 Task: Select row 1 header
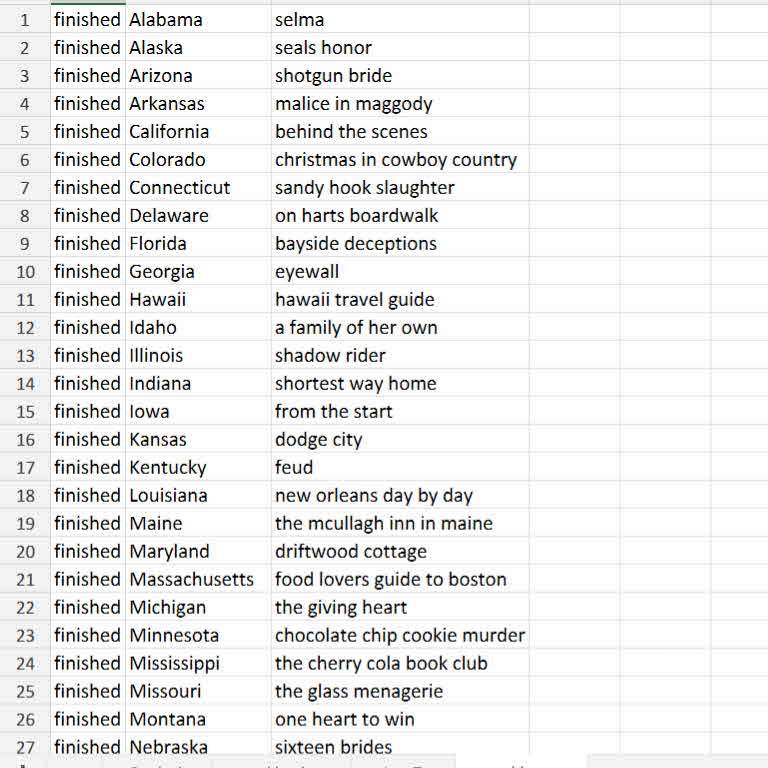[25, 19]
